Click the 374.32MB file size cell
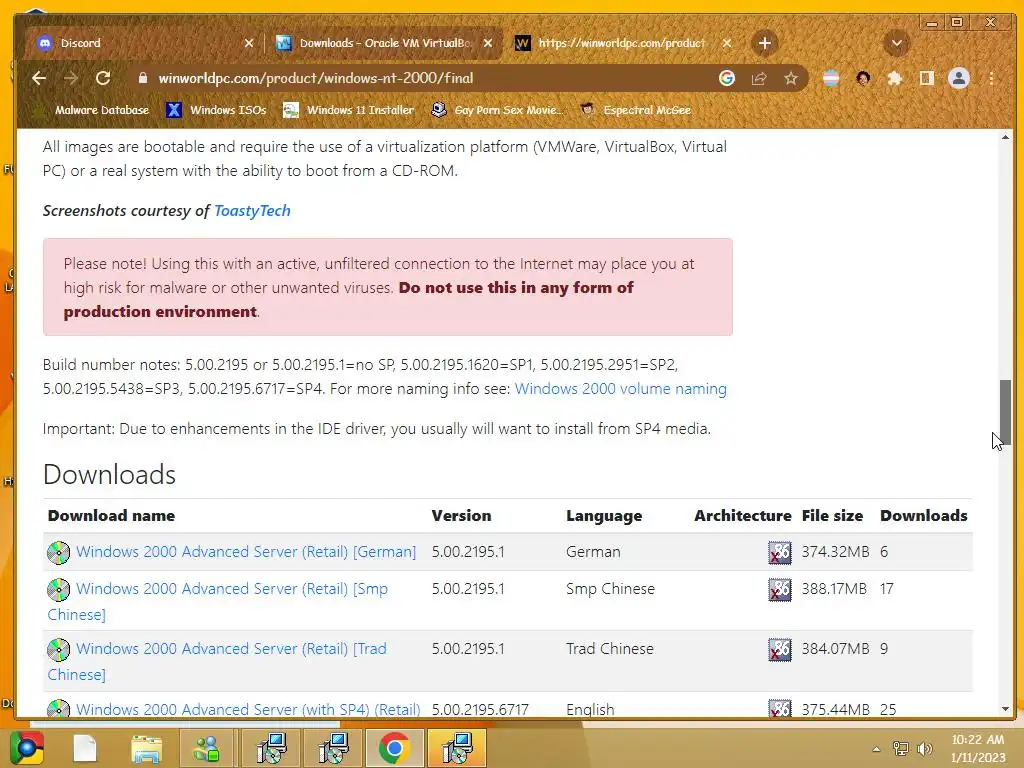The width and height of the screenshot is (1024, 768). [x=835, y=551]
